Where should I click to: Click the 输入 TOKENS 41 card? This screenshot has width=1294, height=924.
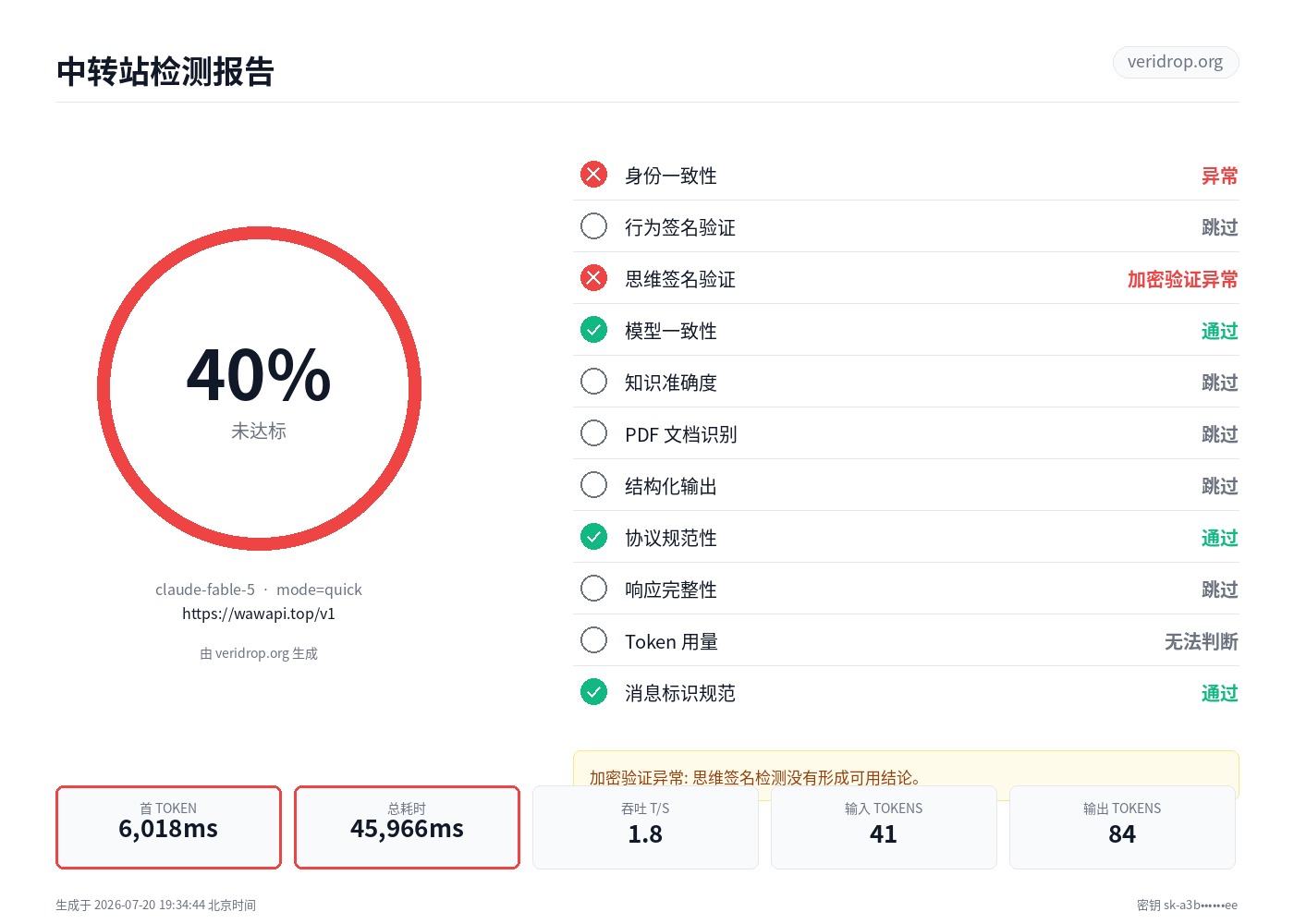click(x=884, y=827)
